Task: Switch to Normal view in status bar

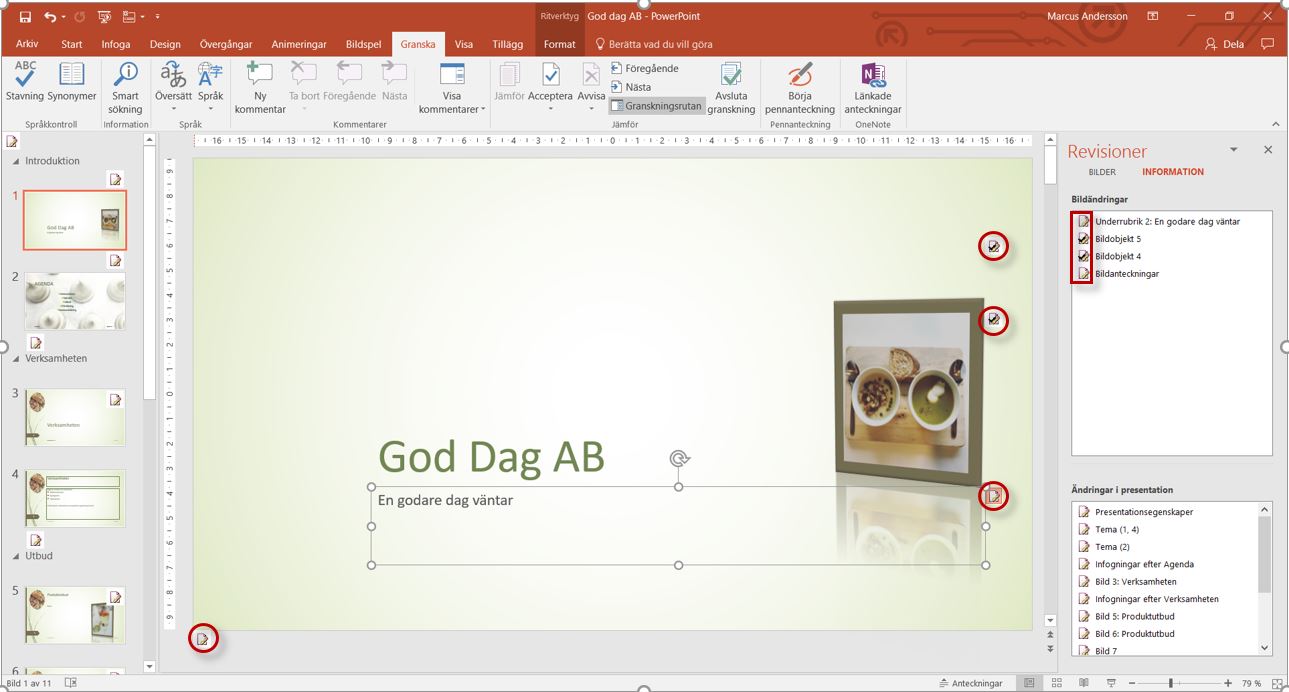Action: 1029,683
